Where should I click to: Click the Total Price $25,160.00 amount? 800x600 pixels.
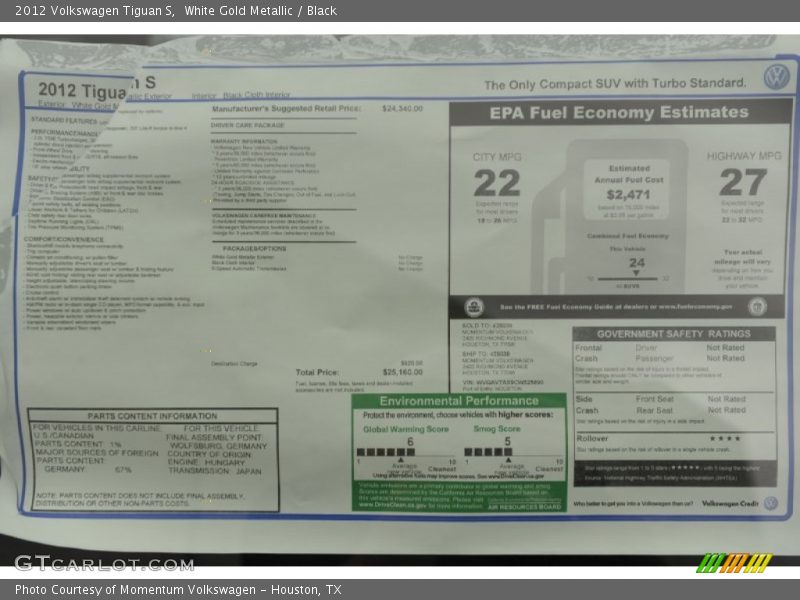coord(403,372)
